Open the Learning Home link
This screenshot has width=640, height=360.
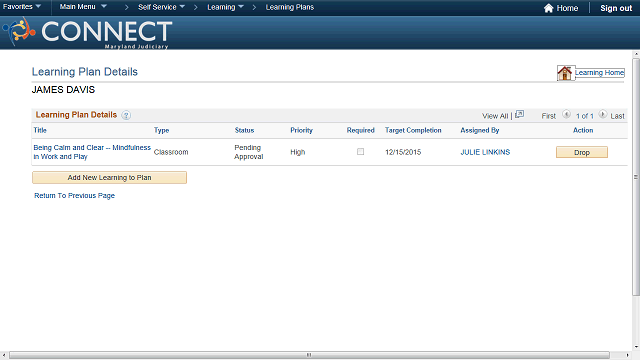pos(599,73)
